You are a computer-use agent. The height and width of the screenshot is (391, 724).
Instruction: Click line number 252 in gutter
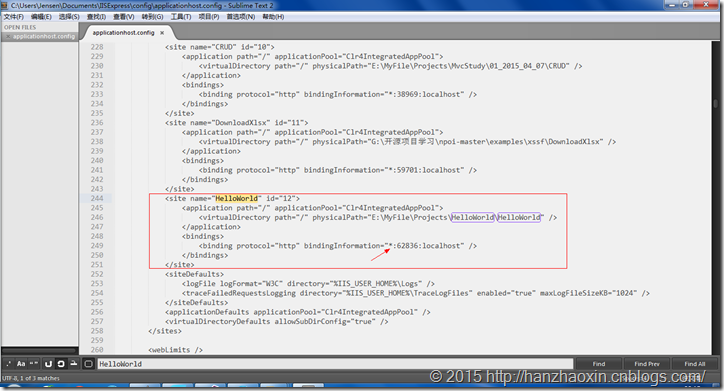coord(97,274)
